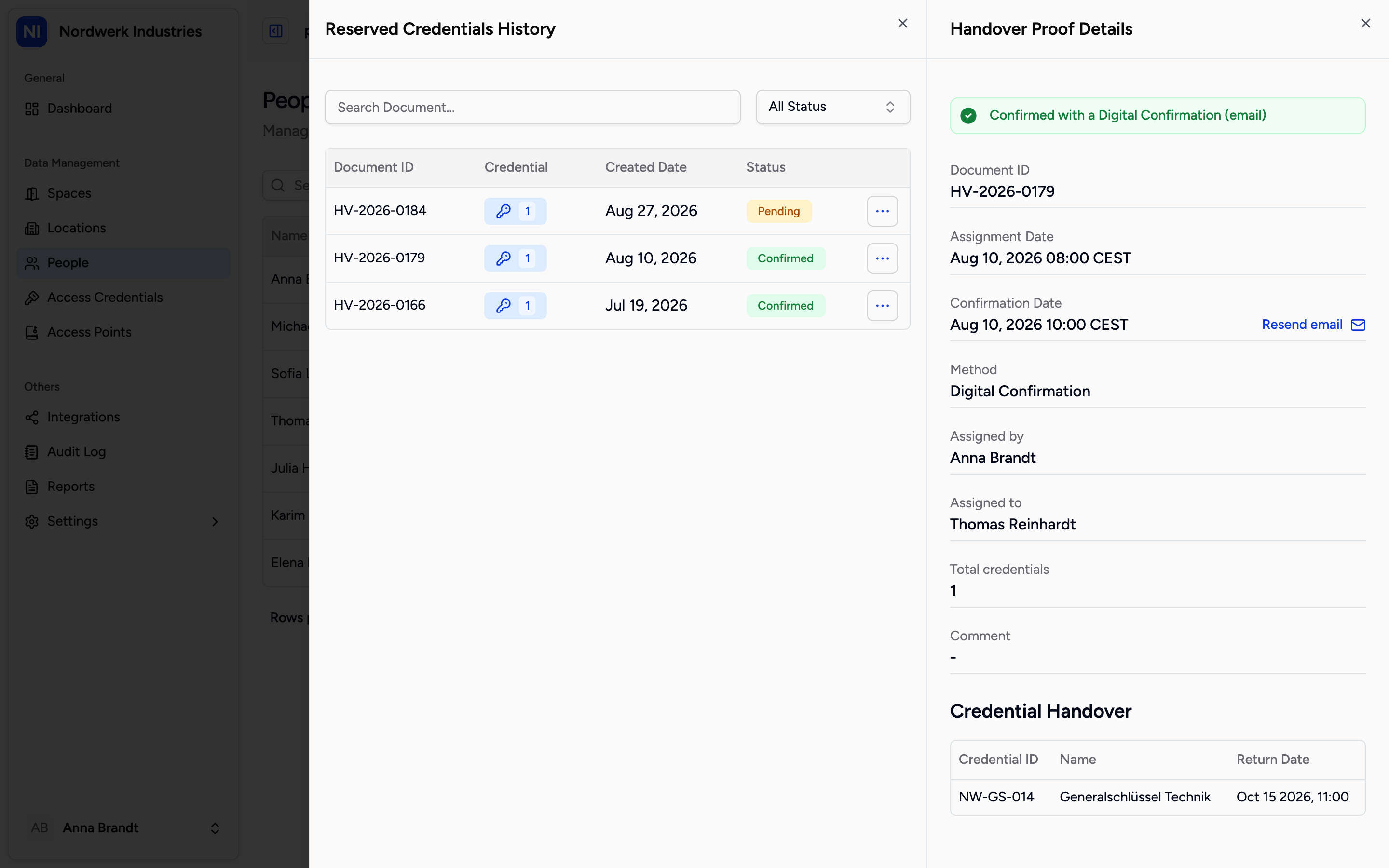Open the actions menu for HV-2026-0166
Viewport: 1389px width, 868px height.
(882, 305)
